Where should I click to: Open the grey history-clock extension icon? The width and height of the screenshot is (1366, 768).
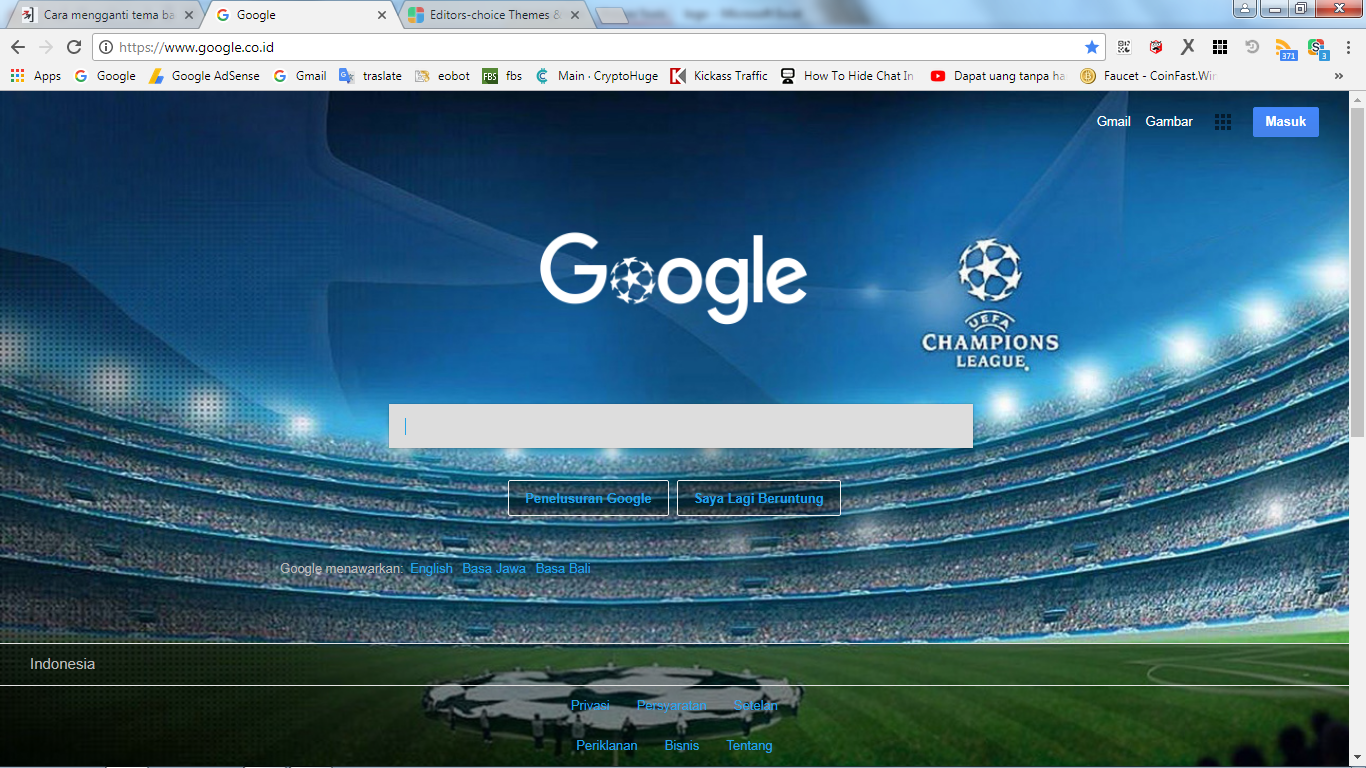pyautogui.click(x=1252, y=47)
